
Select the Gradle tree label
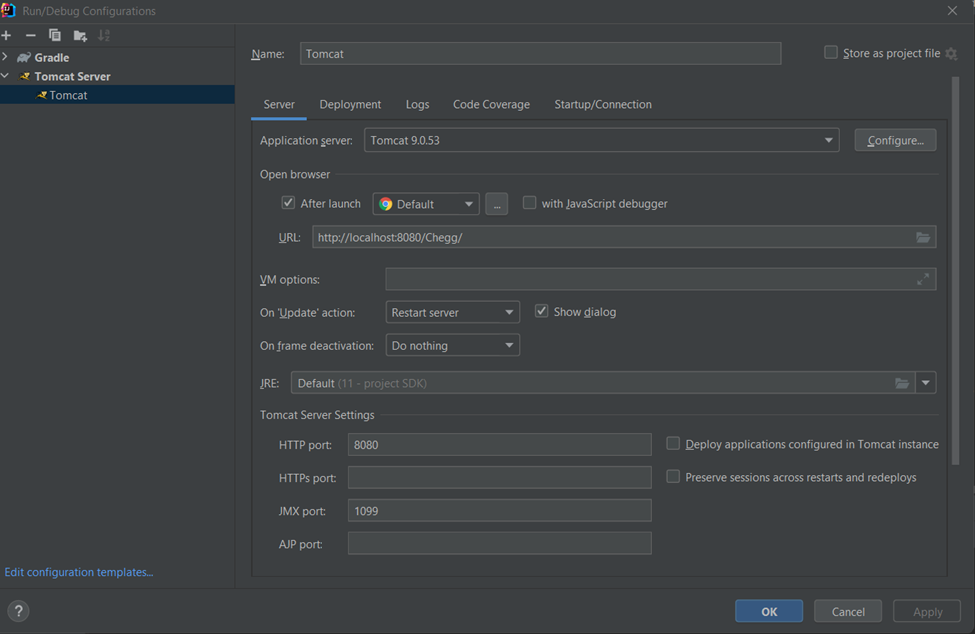click(52, 57)
